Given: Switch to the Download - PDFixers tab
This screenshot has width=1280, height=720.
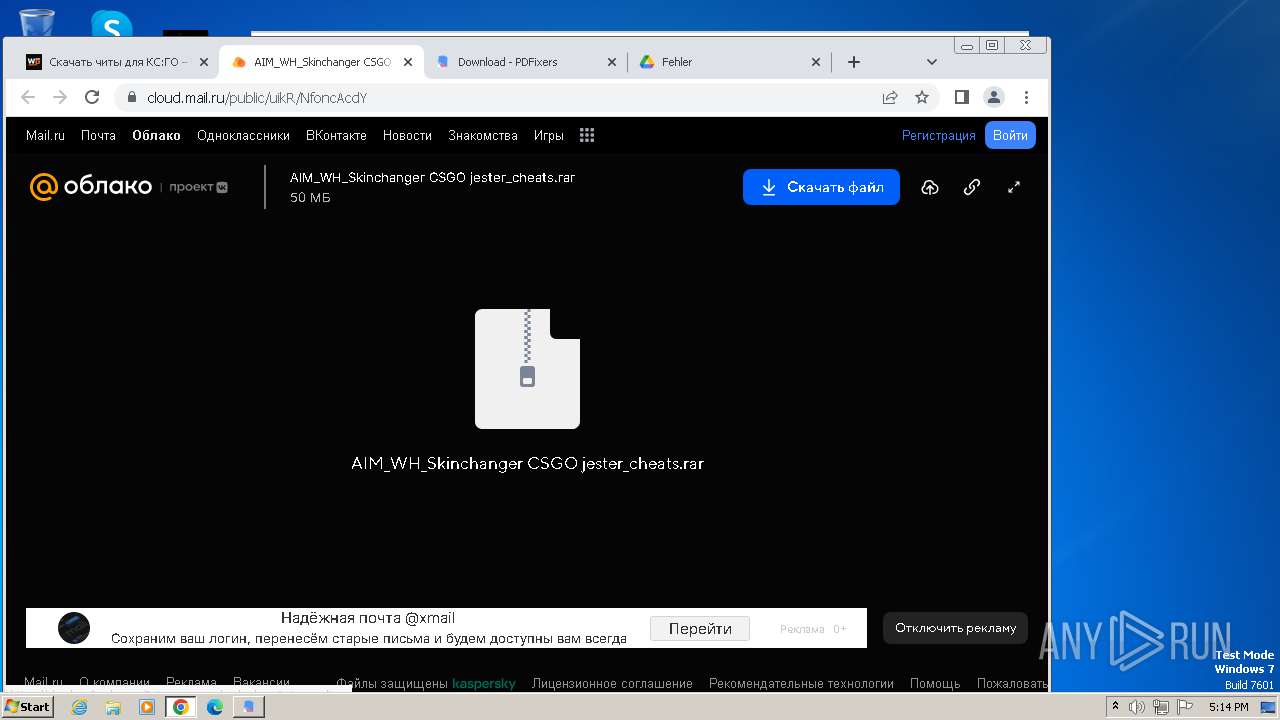Looking at the screenshot, I should (x=524, y=62).
